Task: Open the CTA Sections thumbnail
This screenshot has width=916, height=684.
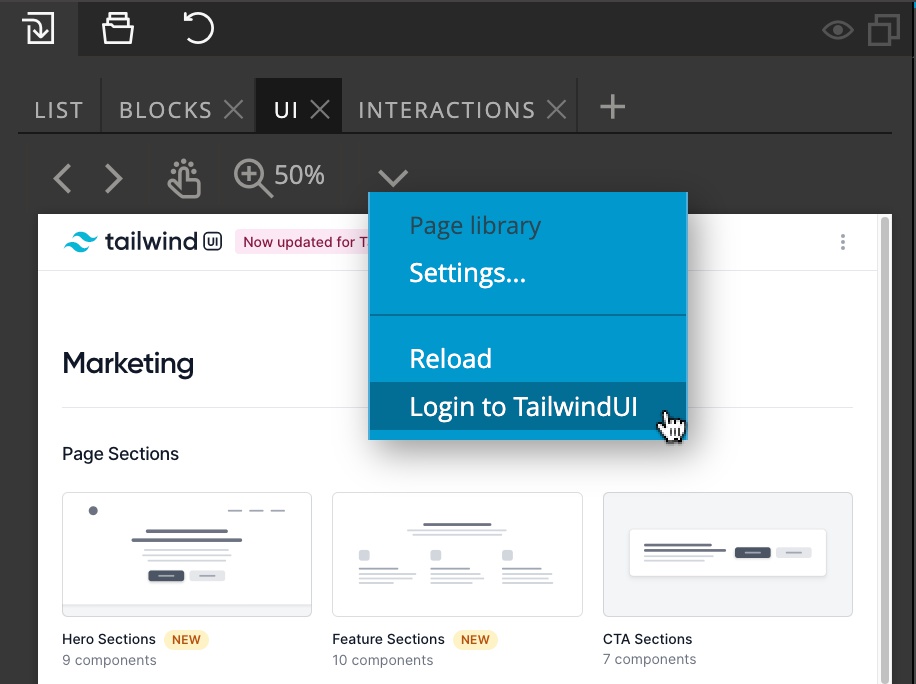Action: point(728,554)
